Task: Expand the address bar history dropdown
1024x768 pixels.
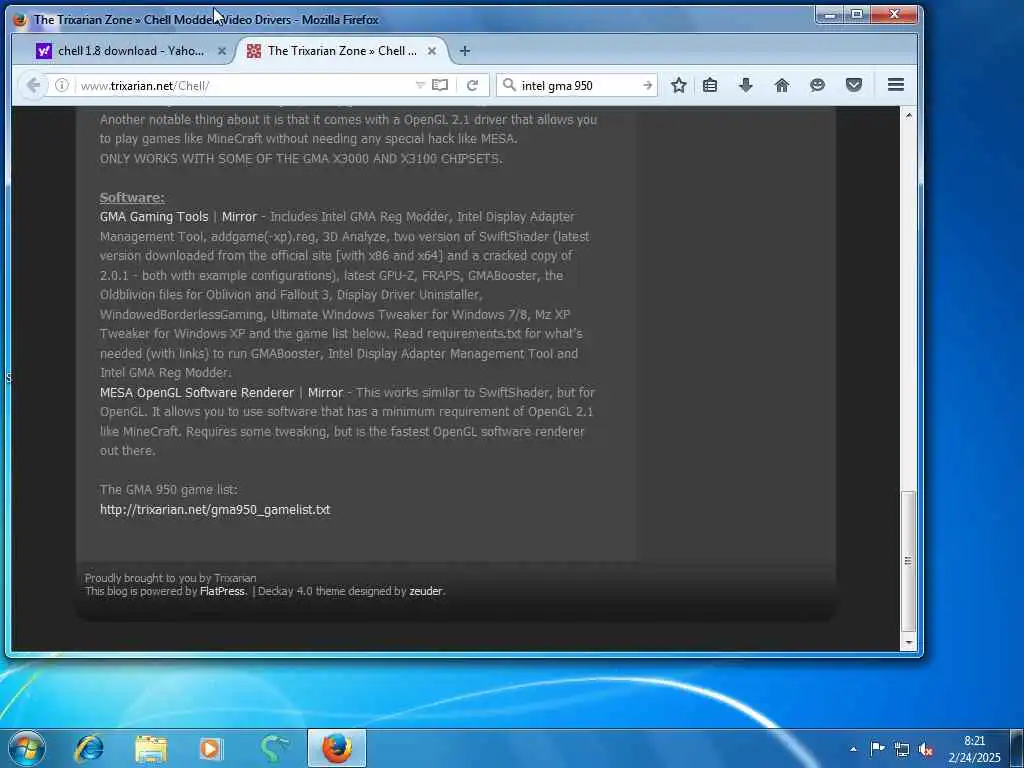Action: tap(420, 85)
